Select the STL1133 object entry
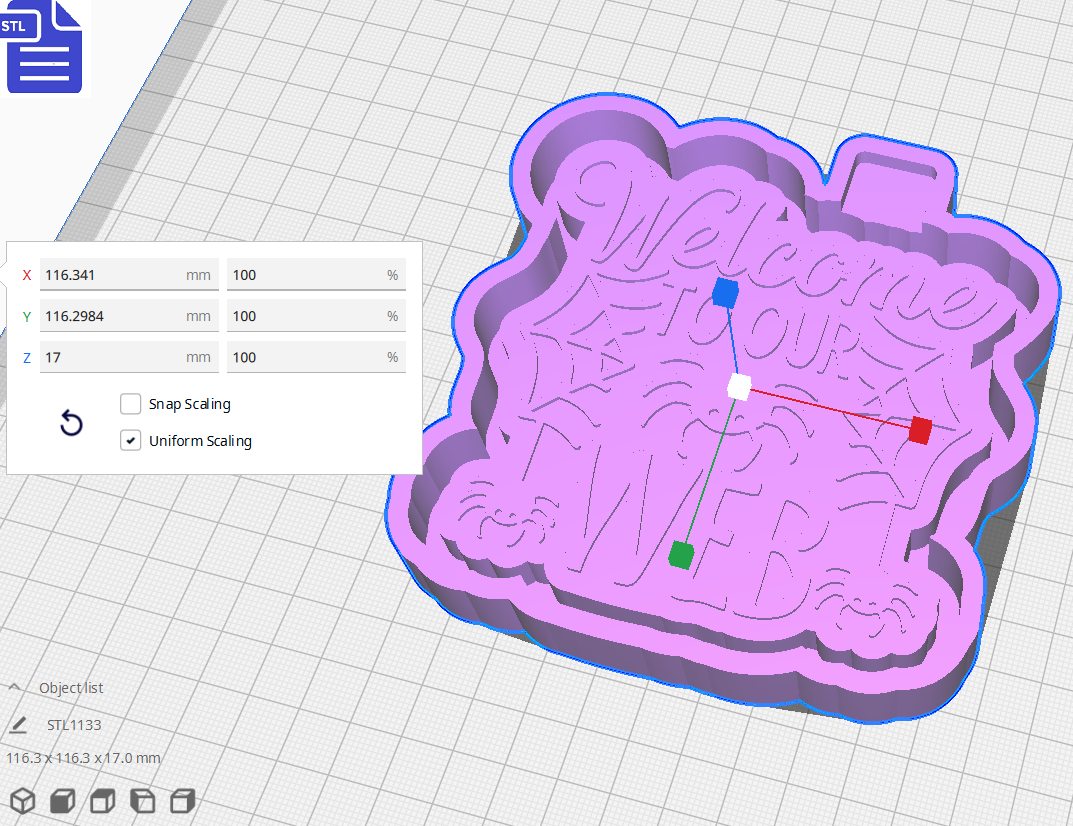This screenshot has width=1073, height=826. point(73,724)
